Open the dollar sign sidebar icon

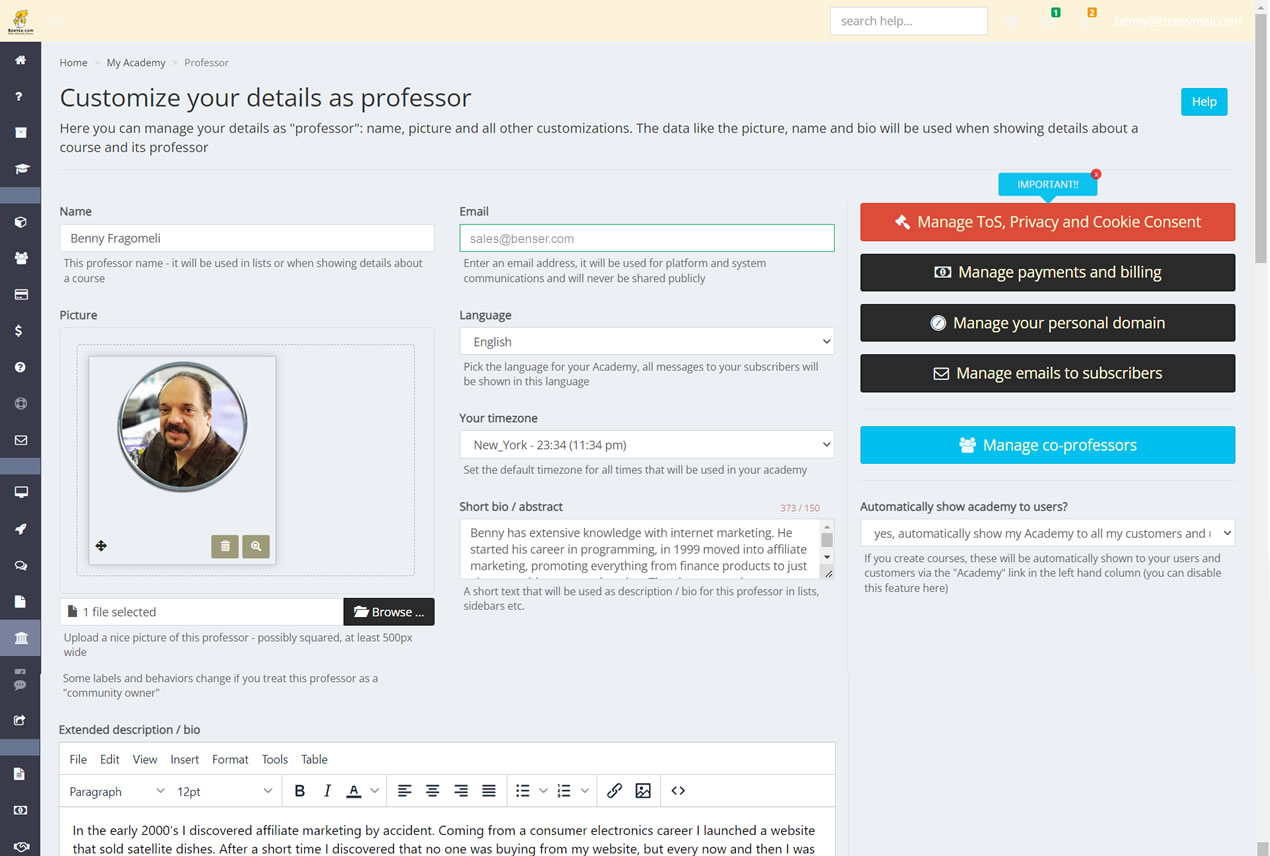[21, 331]
